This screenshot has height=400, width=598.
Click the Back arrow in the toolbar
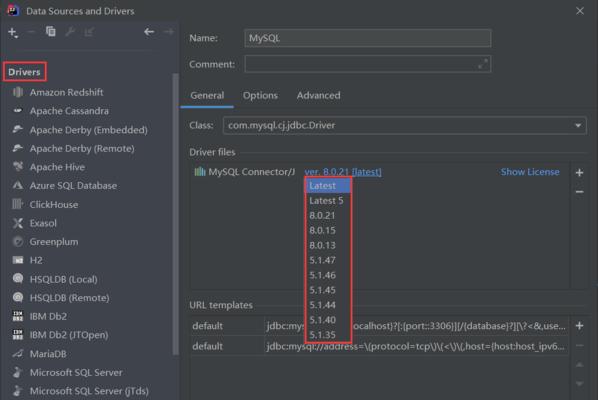click(x=149, y=32)
